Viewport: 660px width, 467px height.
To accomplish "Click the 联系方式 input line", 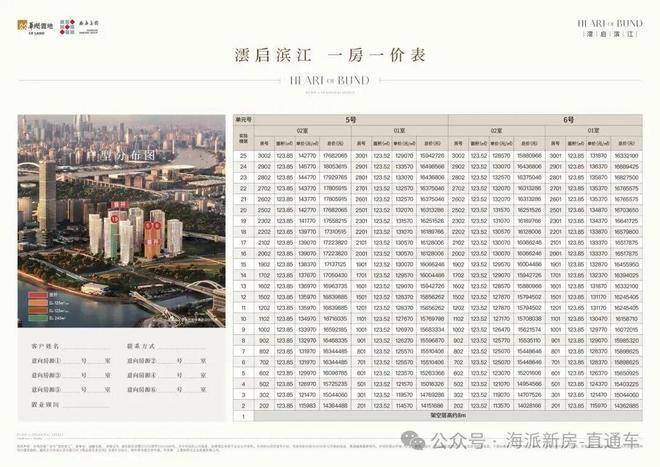I will coord(182,347).
